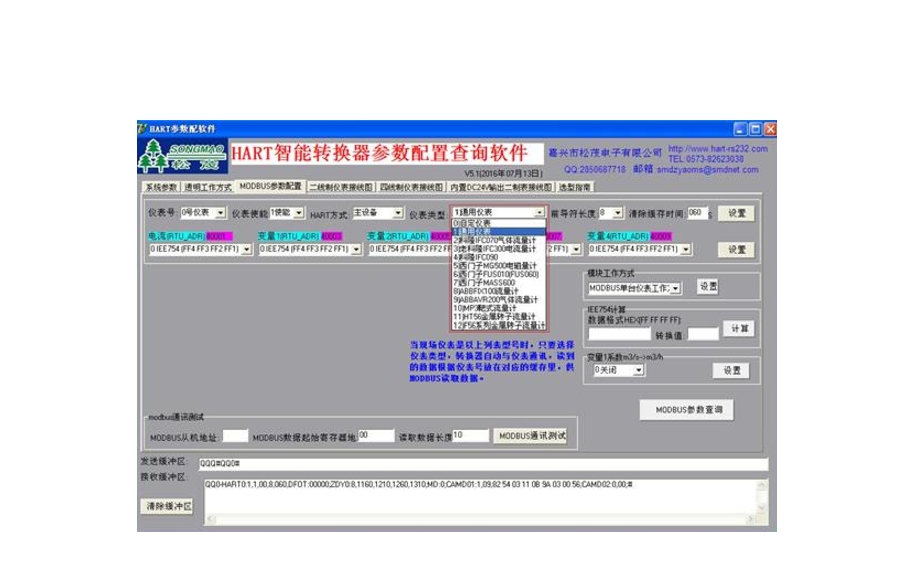The height and width of the screenshot is (569, 912).
Task: Minimize the HART configuration window
Action: tap(740, 129)
